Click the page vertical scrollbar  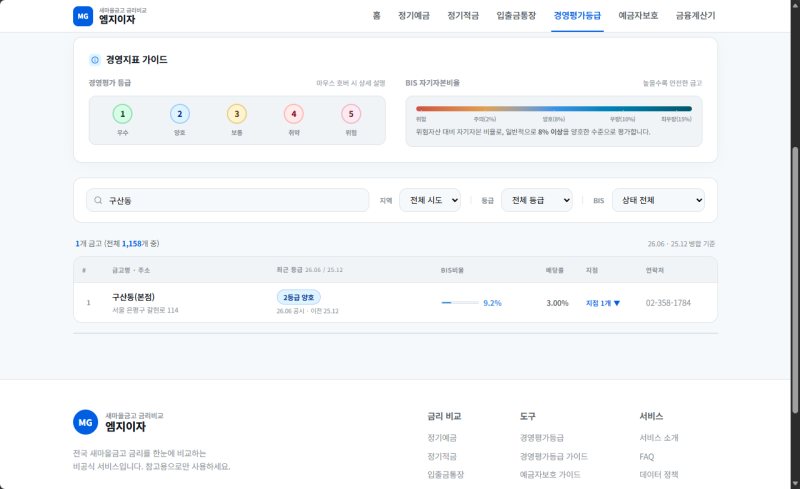pos(795,280)
